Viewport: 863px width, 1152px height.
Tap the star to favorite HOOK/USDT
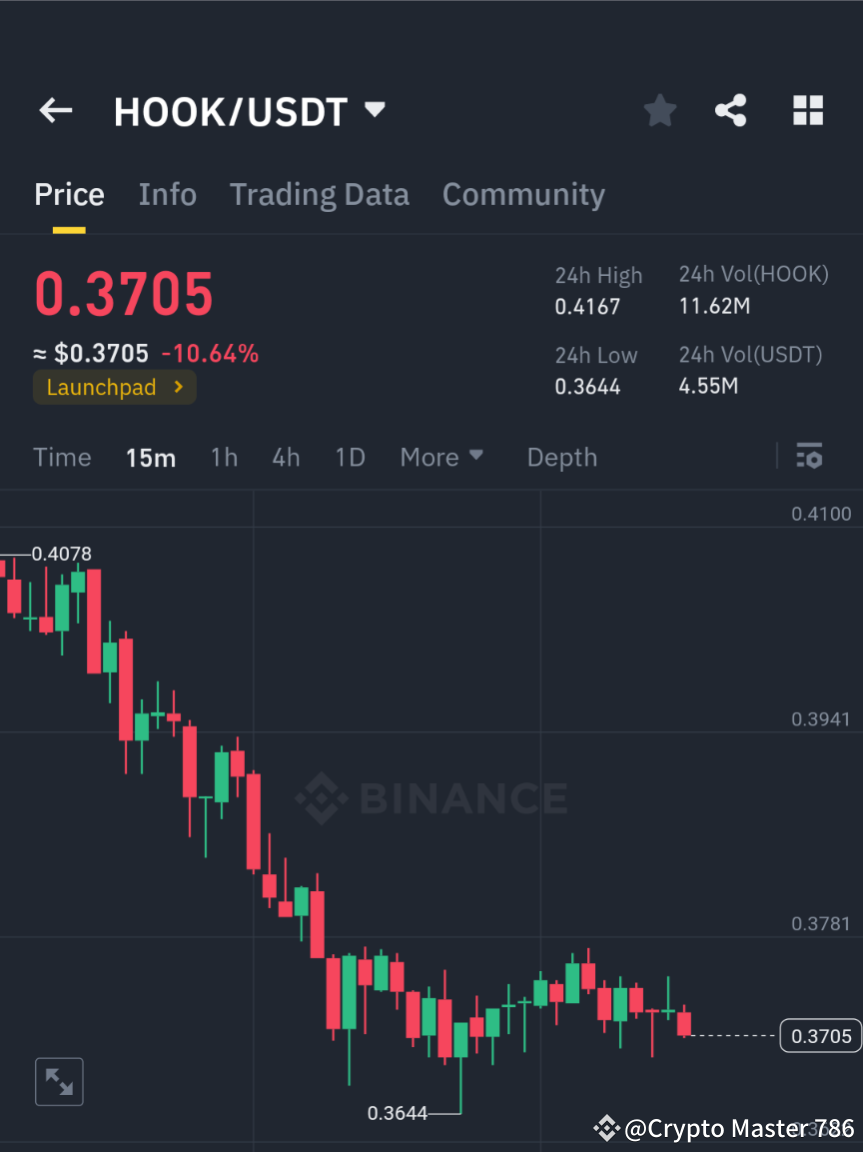click(x=659, y=110)
